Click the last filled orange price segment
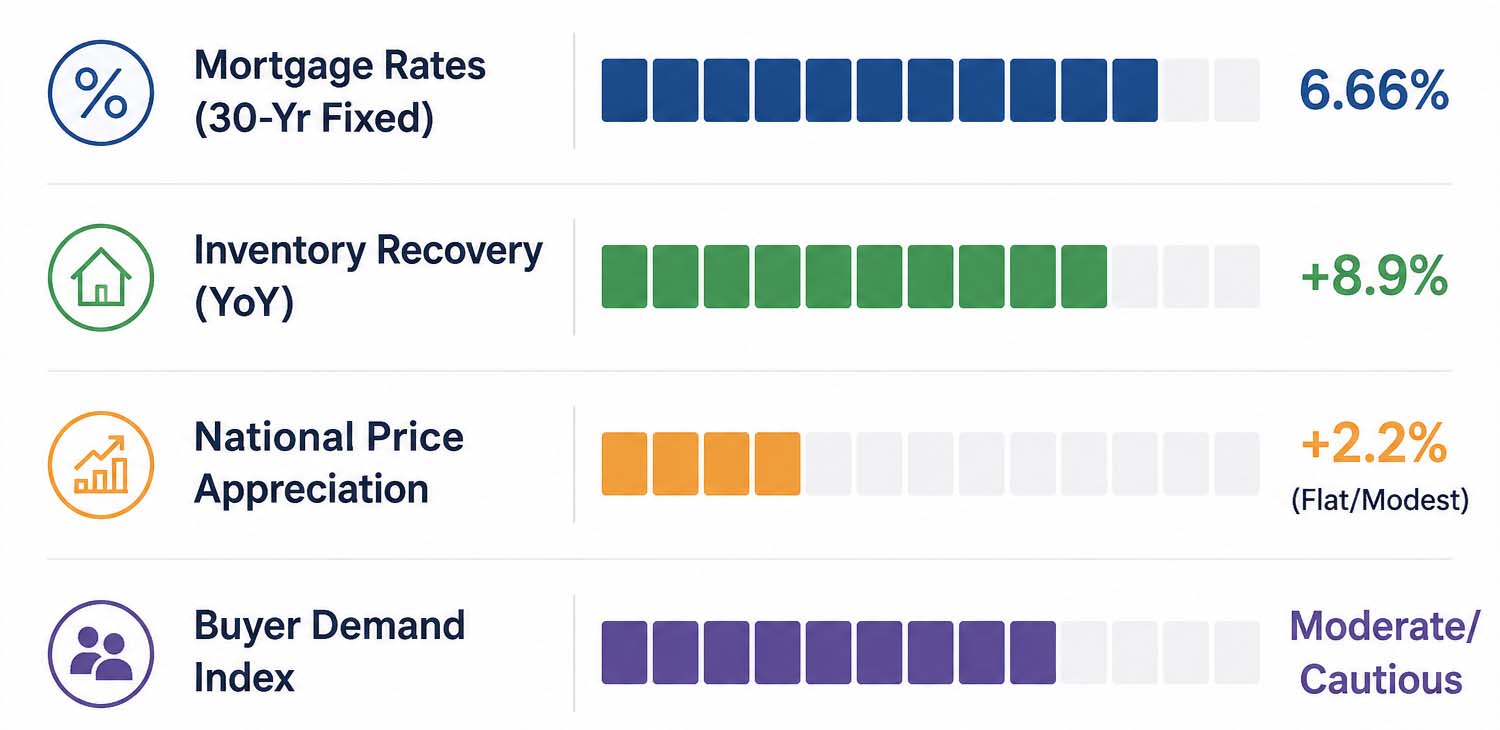This screenshot has height=730, width=1500. (x=777, y=463)
